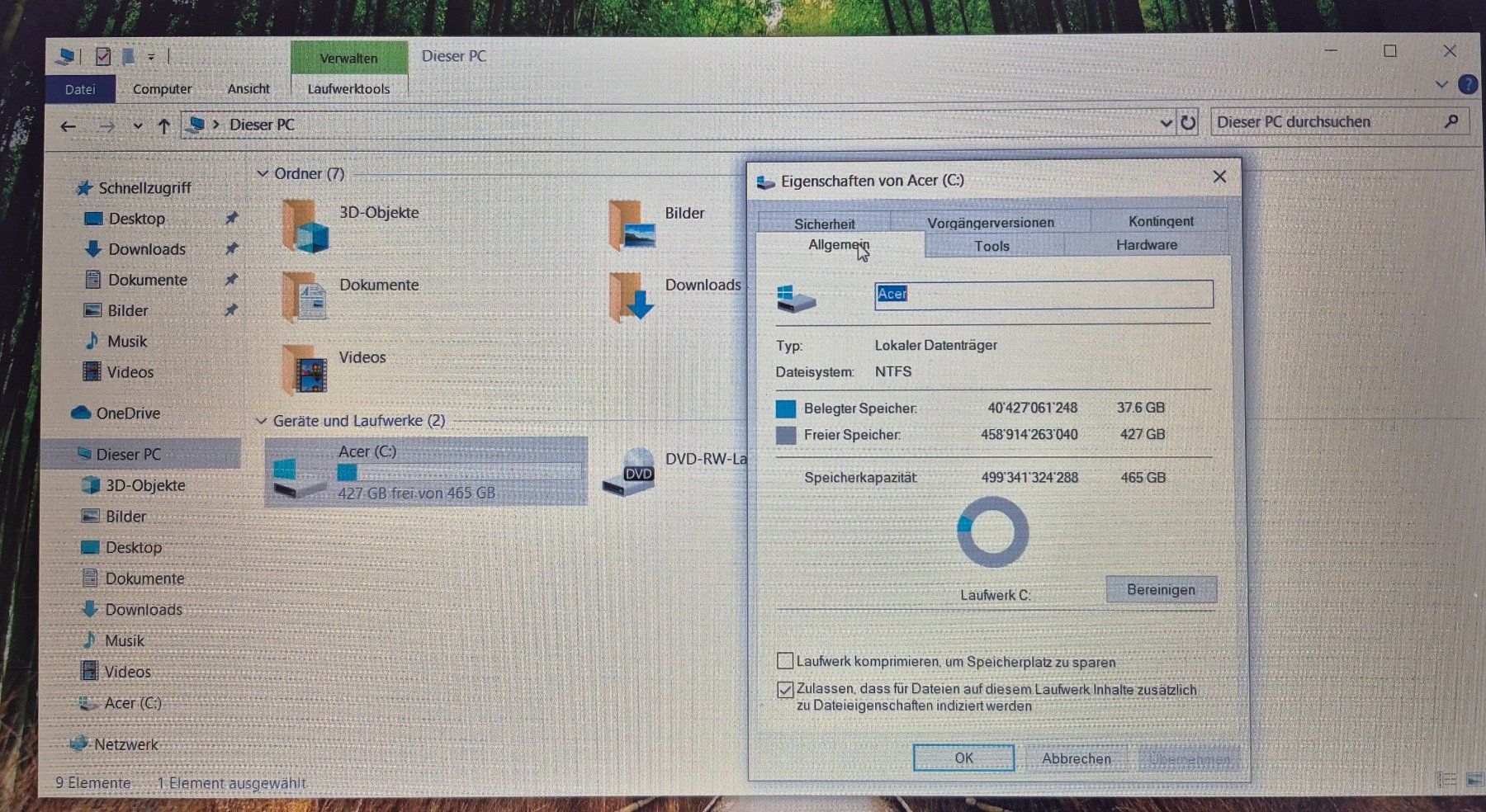Screen dimensions: 1486x812
Task: Confirm properties with OK
Action: tap(963, 758)
